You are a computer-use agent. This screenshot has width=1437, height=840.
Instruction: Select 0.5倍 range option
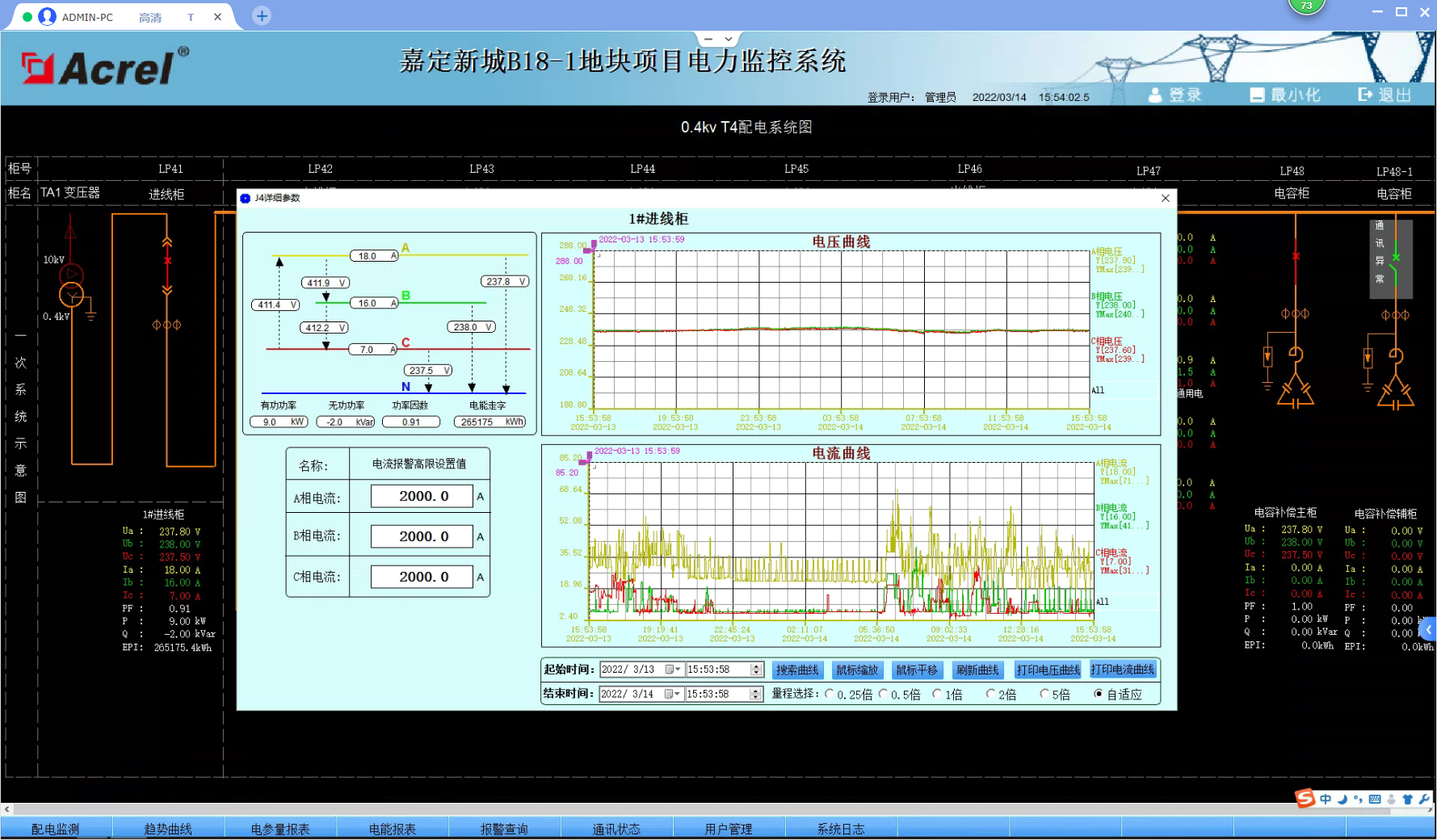point(883,694)
